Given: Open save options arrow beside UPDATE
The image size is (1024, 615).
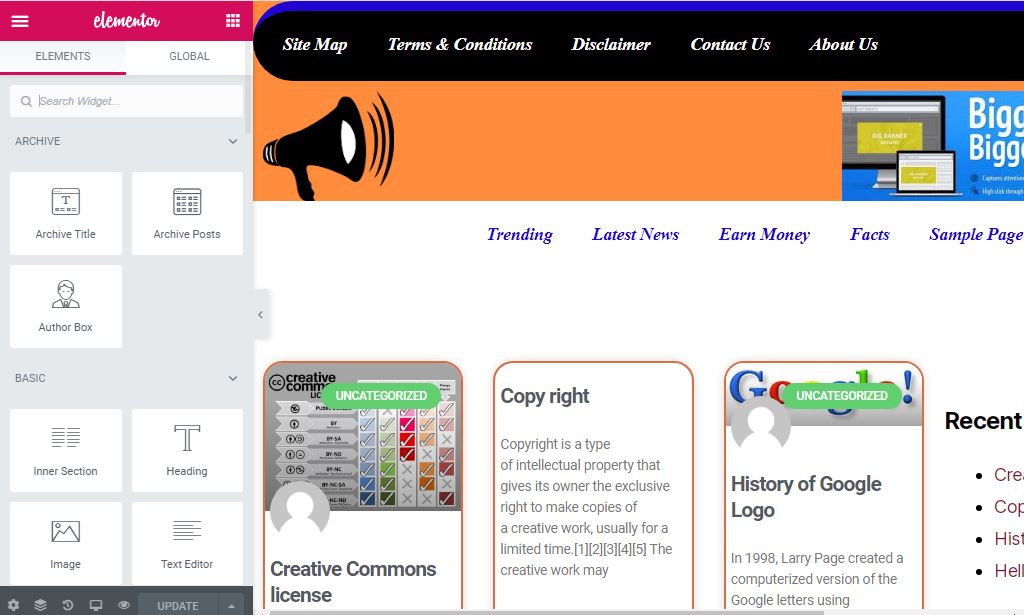Looking at the screenshot, I should click(231, 605).
